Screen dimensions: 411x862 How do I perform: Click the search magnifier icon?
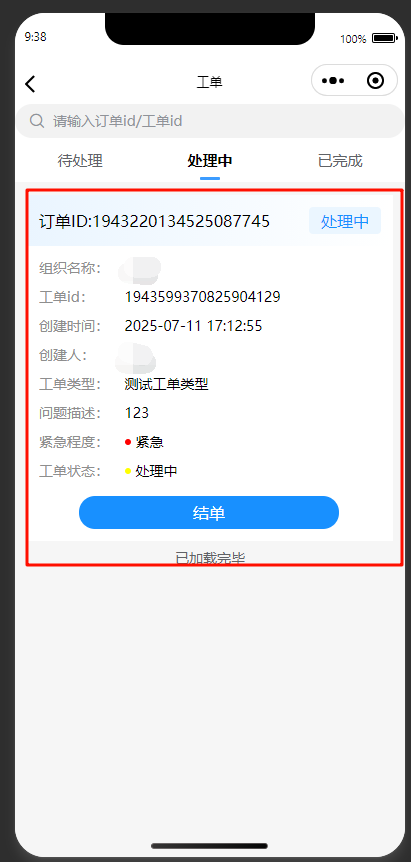tap(37, 120)
